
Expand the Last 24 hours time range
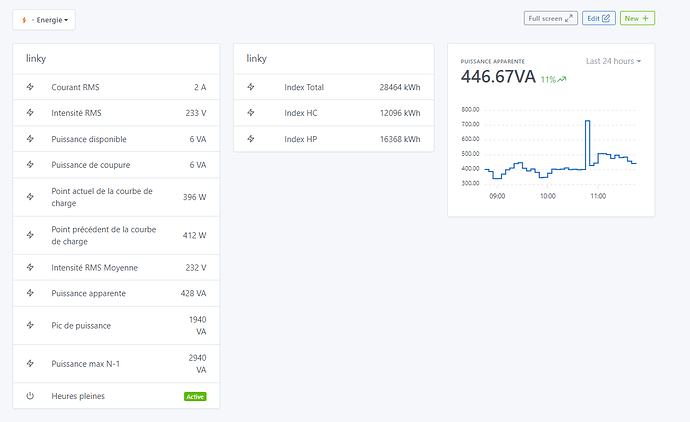[613, 61]
